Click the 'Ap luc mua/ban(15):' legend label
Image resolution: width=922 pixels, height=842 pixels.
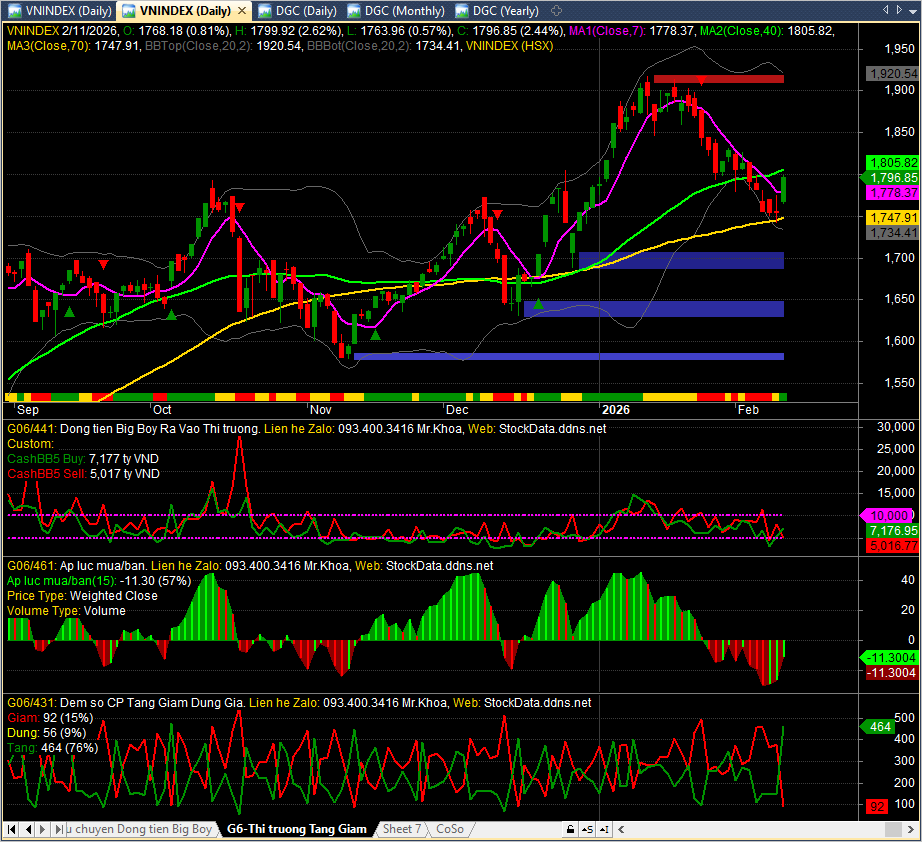click(x=62, y=581)
